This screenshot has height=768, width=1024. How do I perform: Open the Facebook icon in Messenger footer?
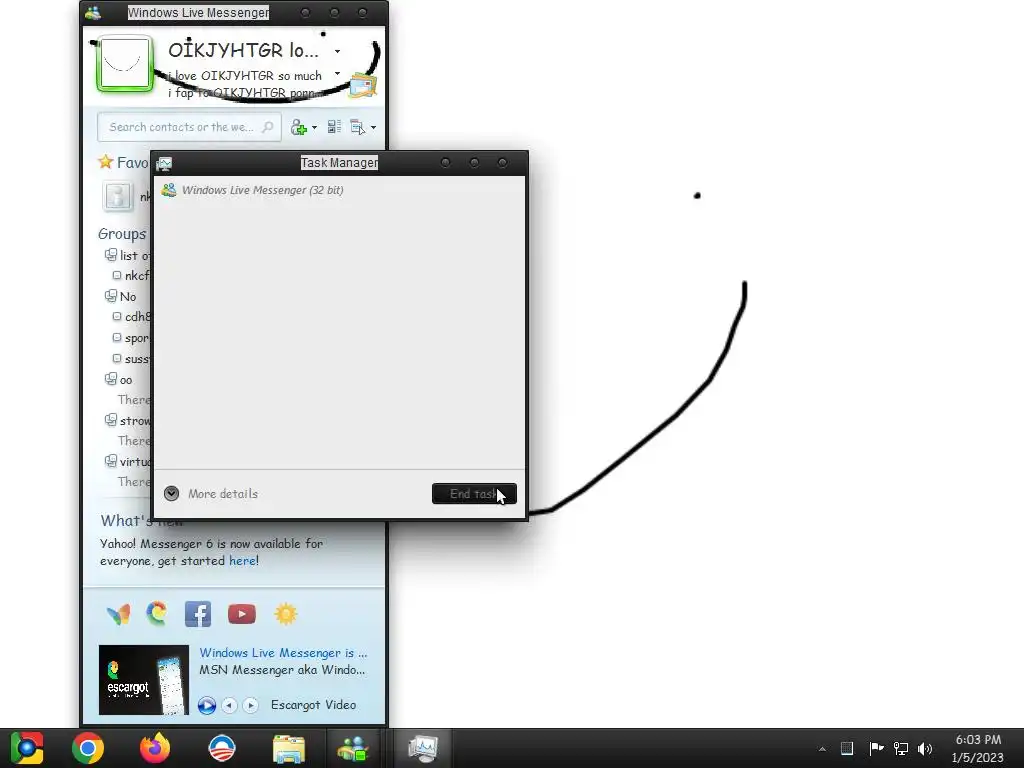click(x=198, y=614)
